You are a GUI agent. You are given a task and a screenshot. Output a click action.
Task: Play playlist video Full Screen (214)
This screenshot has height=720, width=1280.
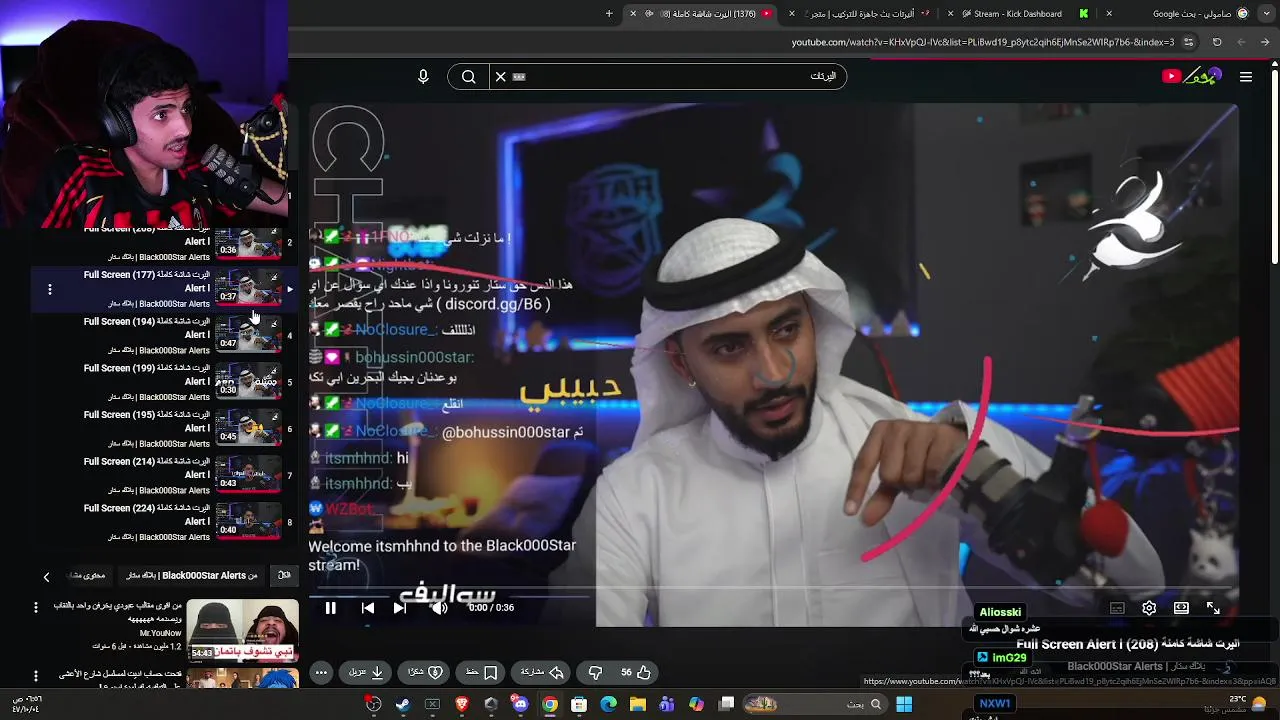click(x=247, y=475)
